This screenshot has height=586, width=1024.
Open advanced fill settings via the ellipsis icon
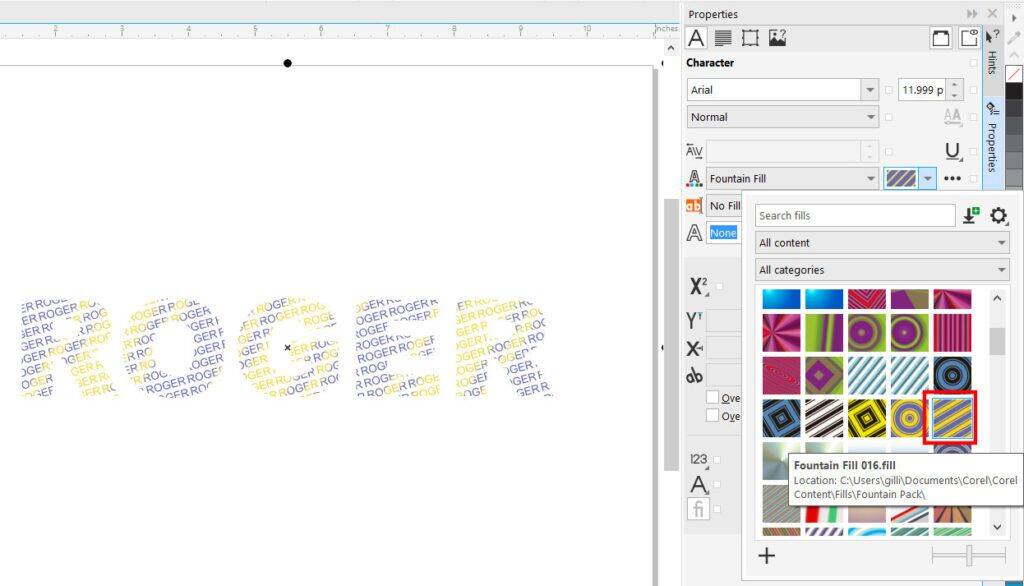click(x=952, y=178)
